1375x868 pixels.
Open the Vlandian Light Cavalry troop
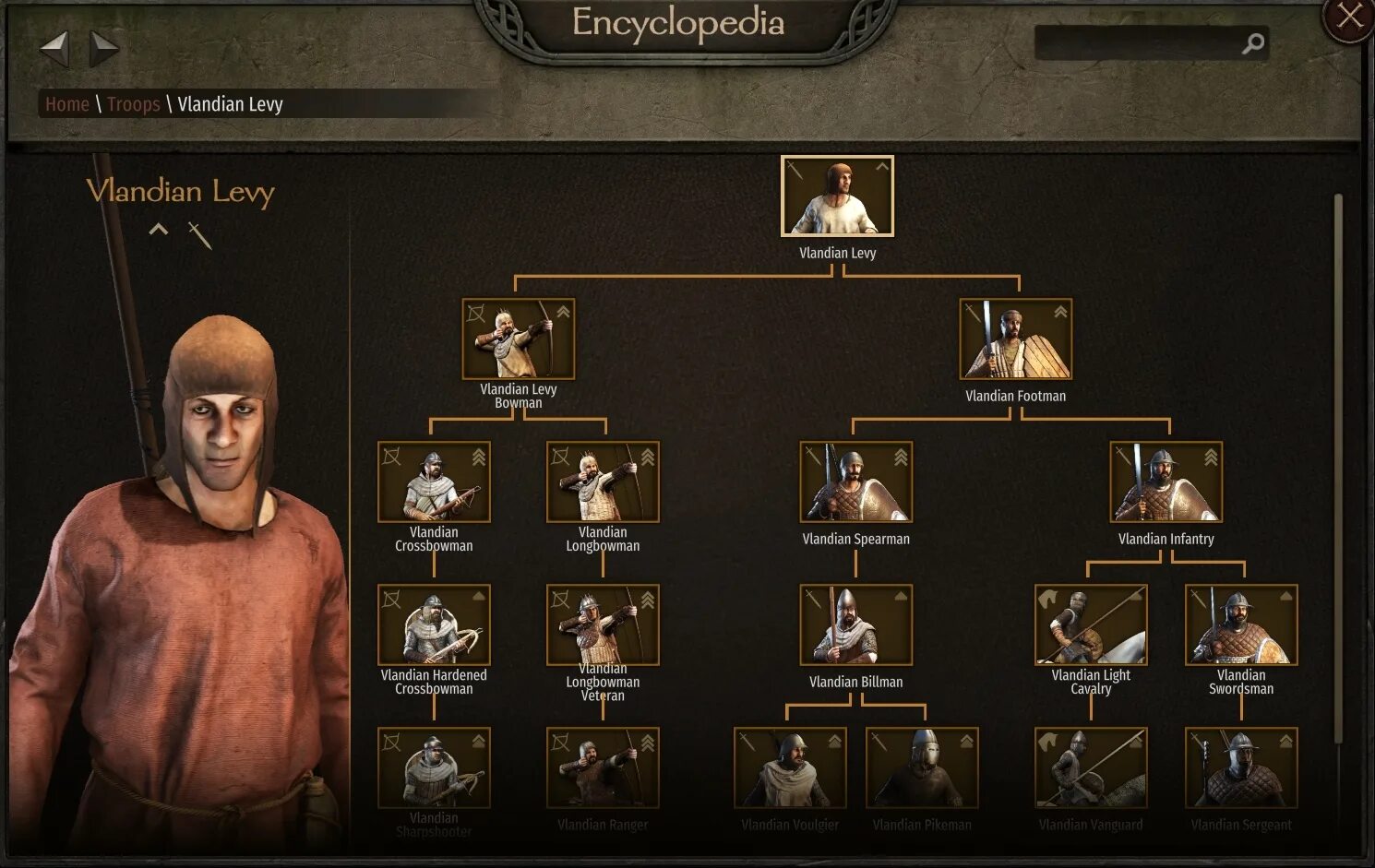click(x=1091, y=624)
